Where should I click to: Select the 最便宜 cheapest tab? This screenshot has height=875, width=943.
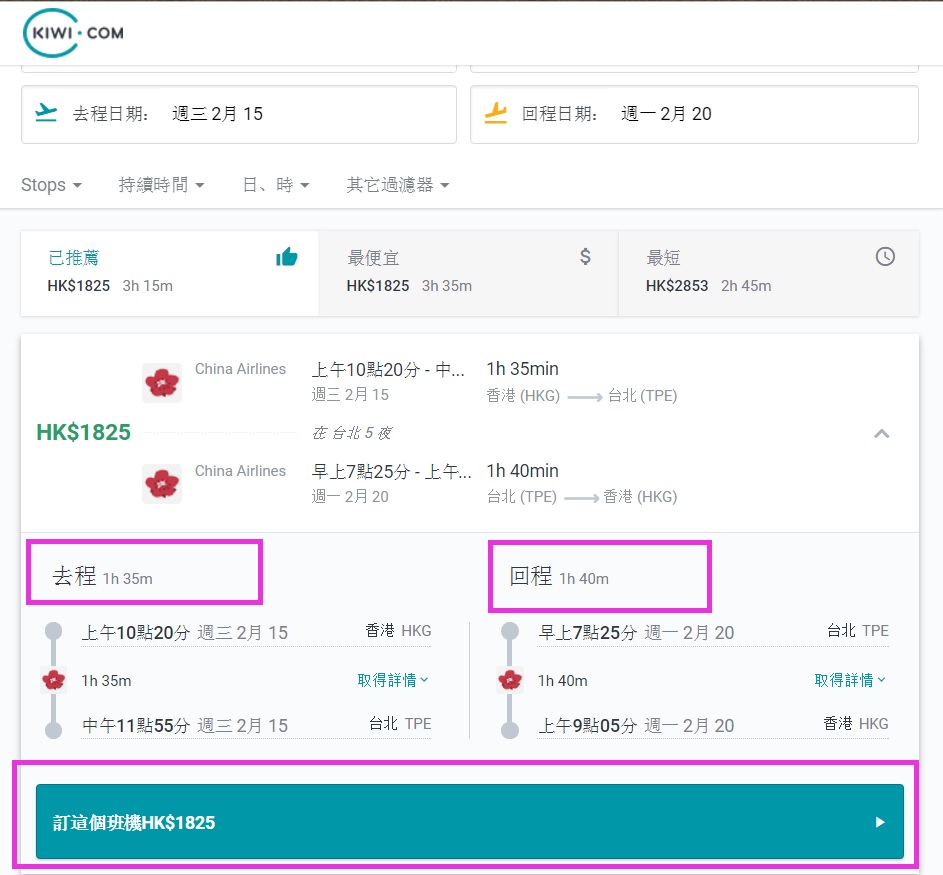pos(468,273)
